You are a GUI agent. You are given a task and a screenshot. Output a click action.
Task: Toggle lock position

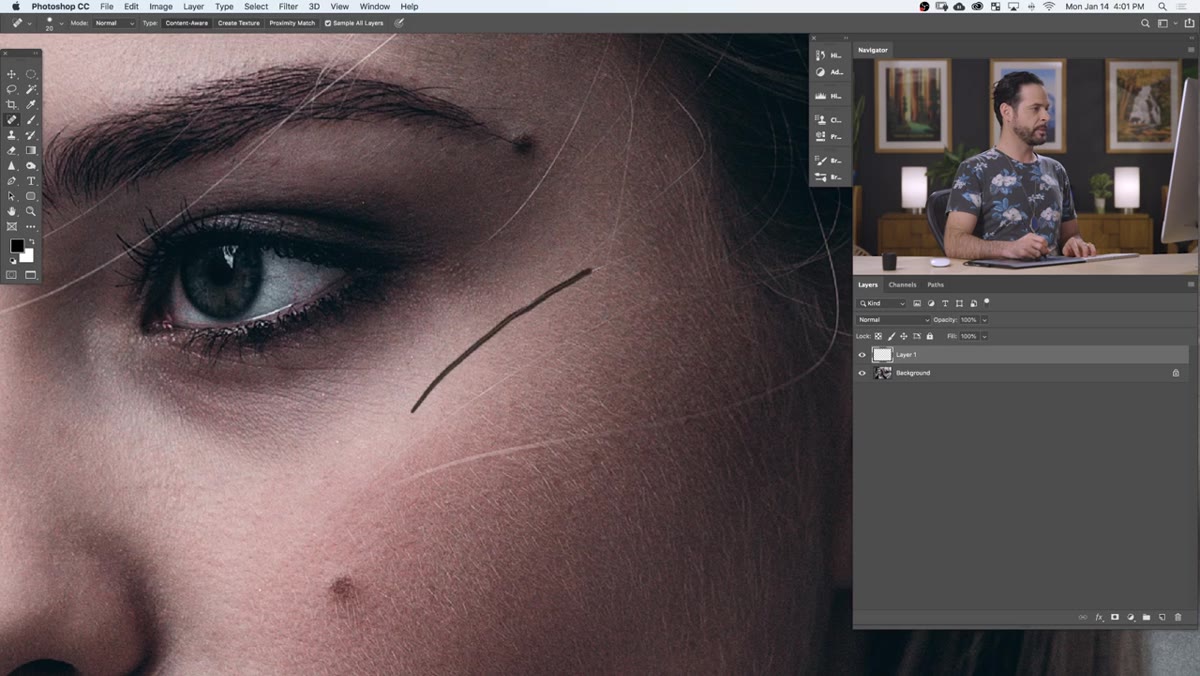tap(904, 336)
